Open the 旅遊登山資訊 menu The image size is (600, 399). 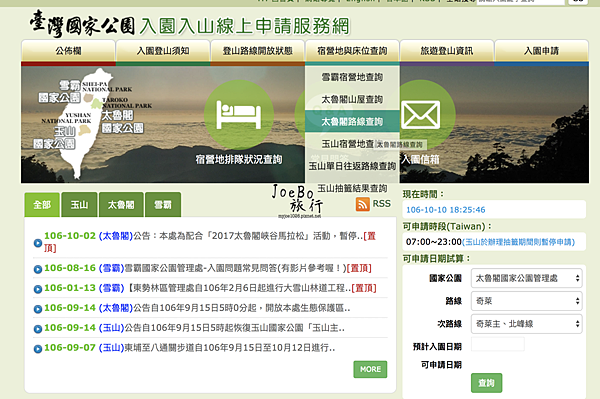click(447, 51)
